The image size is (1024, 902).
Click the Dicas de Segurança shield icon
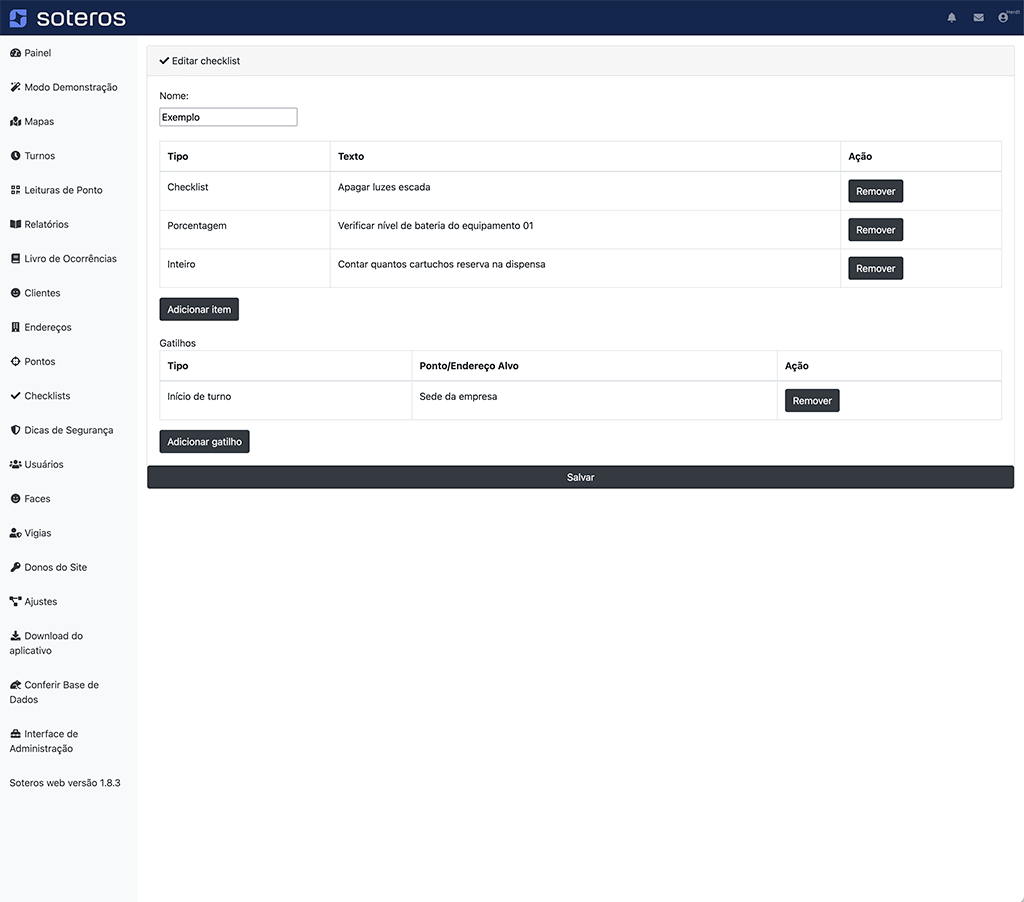coord(15,430)
